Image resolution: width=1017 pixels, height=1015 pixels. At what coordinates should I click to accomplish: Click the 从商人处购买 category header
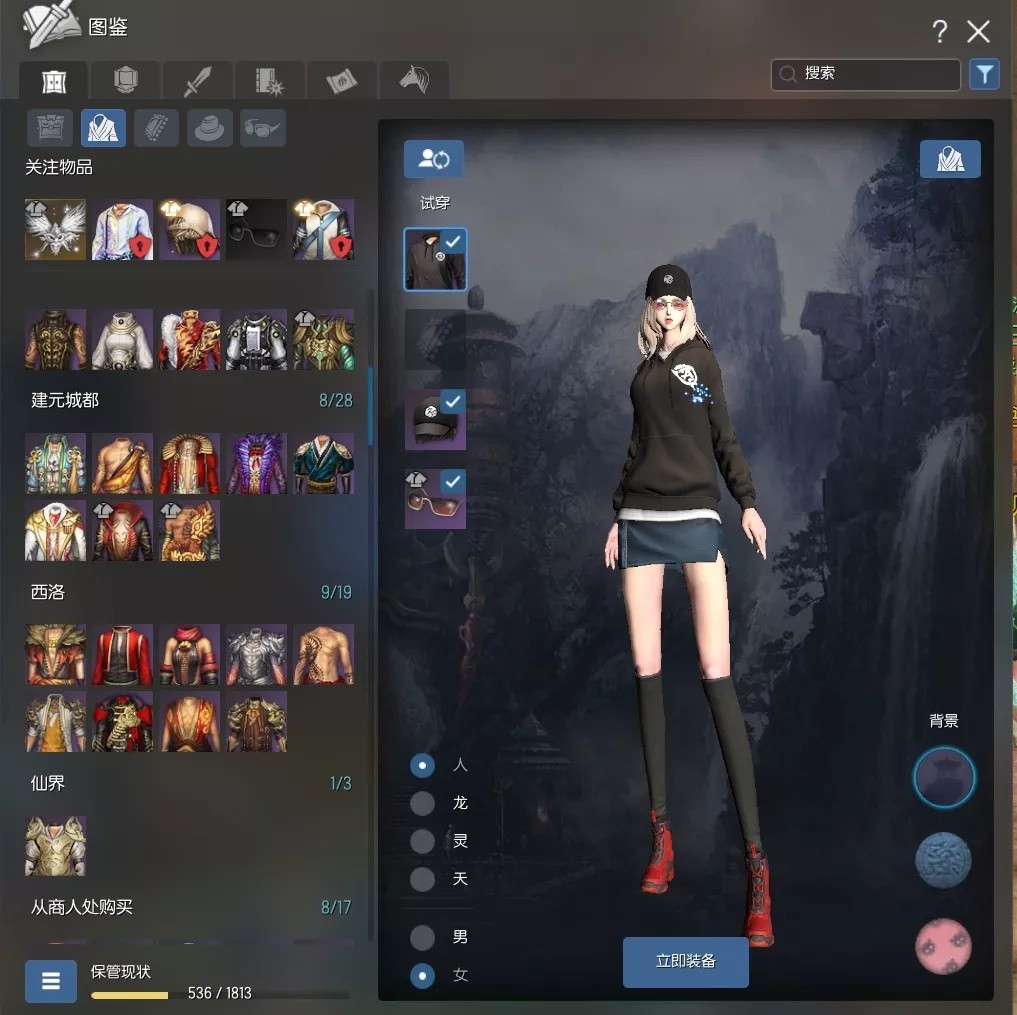point(82,907)
